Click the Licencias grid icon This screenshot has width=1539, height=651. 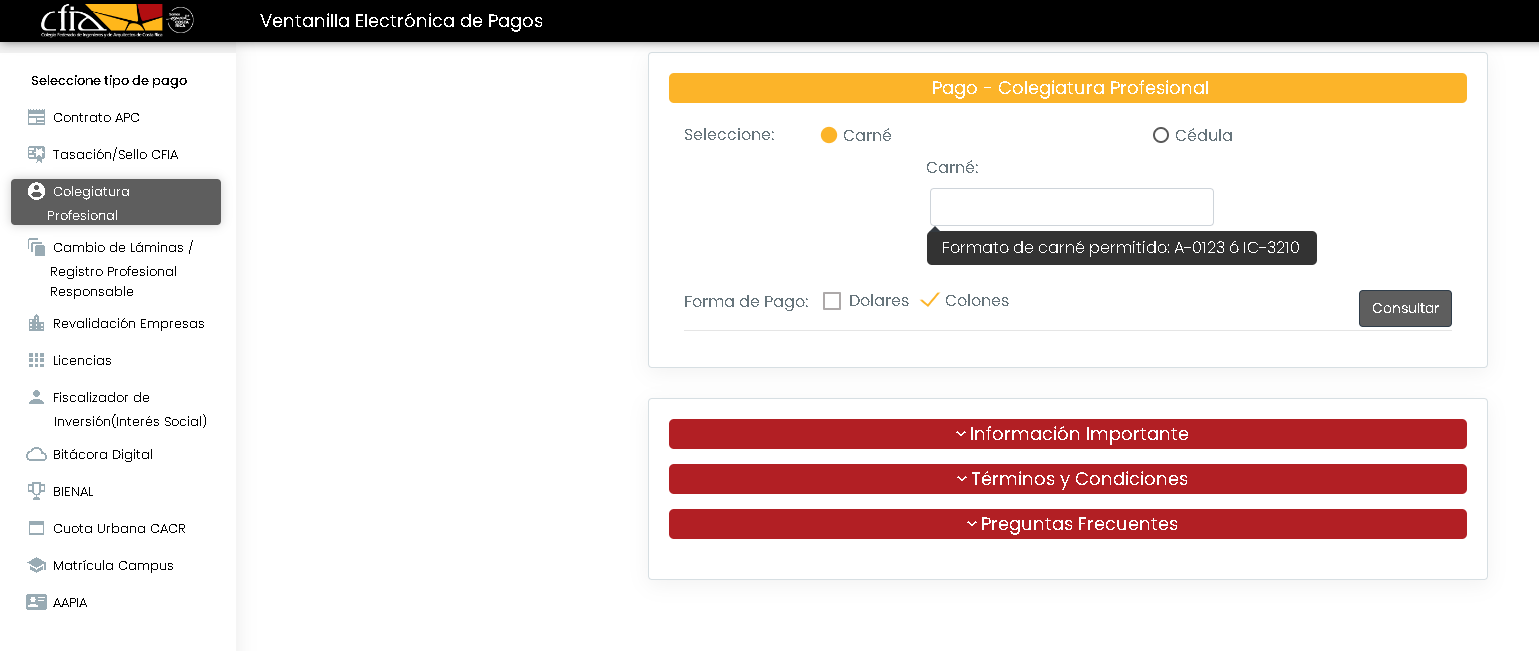(37, 361)
